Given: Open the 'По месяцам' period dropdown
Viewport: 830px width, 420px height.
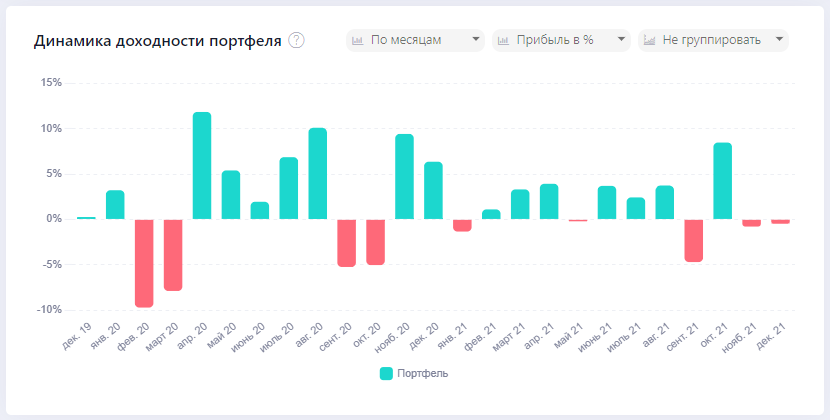Looking at the screenshot, I should [415, 40].
